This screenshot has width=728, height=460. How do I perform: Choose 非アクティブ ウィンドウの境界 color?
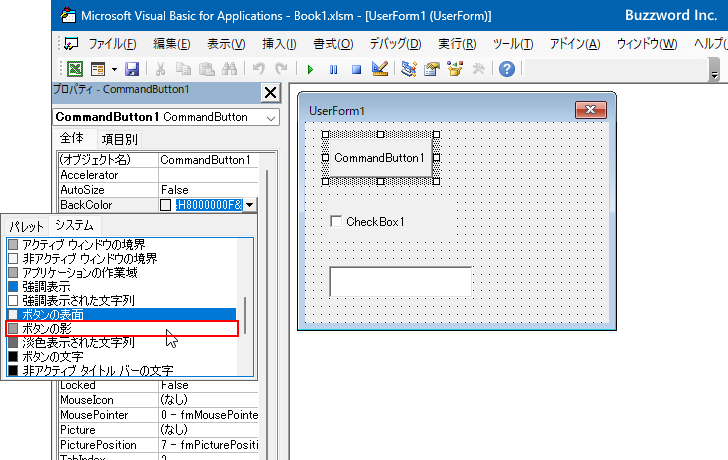(122, 258)
